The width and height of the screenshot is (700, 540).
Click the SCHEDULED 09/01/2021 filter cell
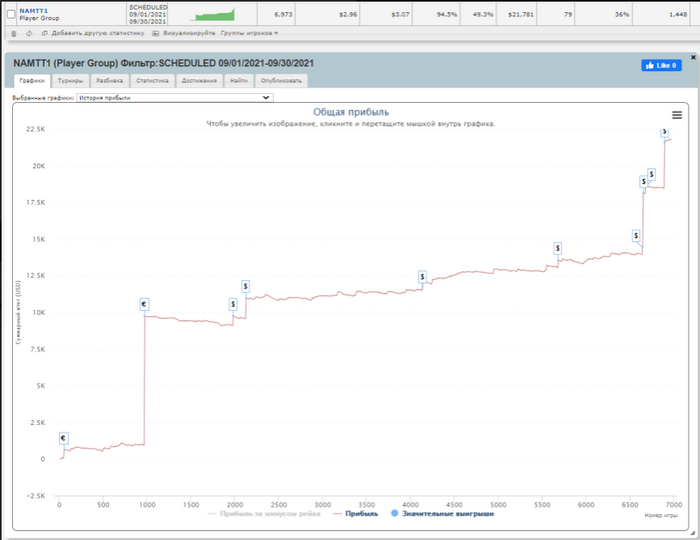point(148,14)
